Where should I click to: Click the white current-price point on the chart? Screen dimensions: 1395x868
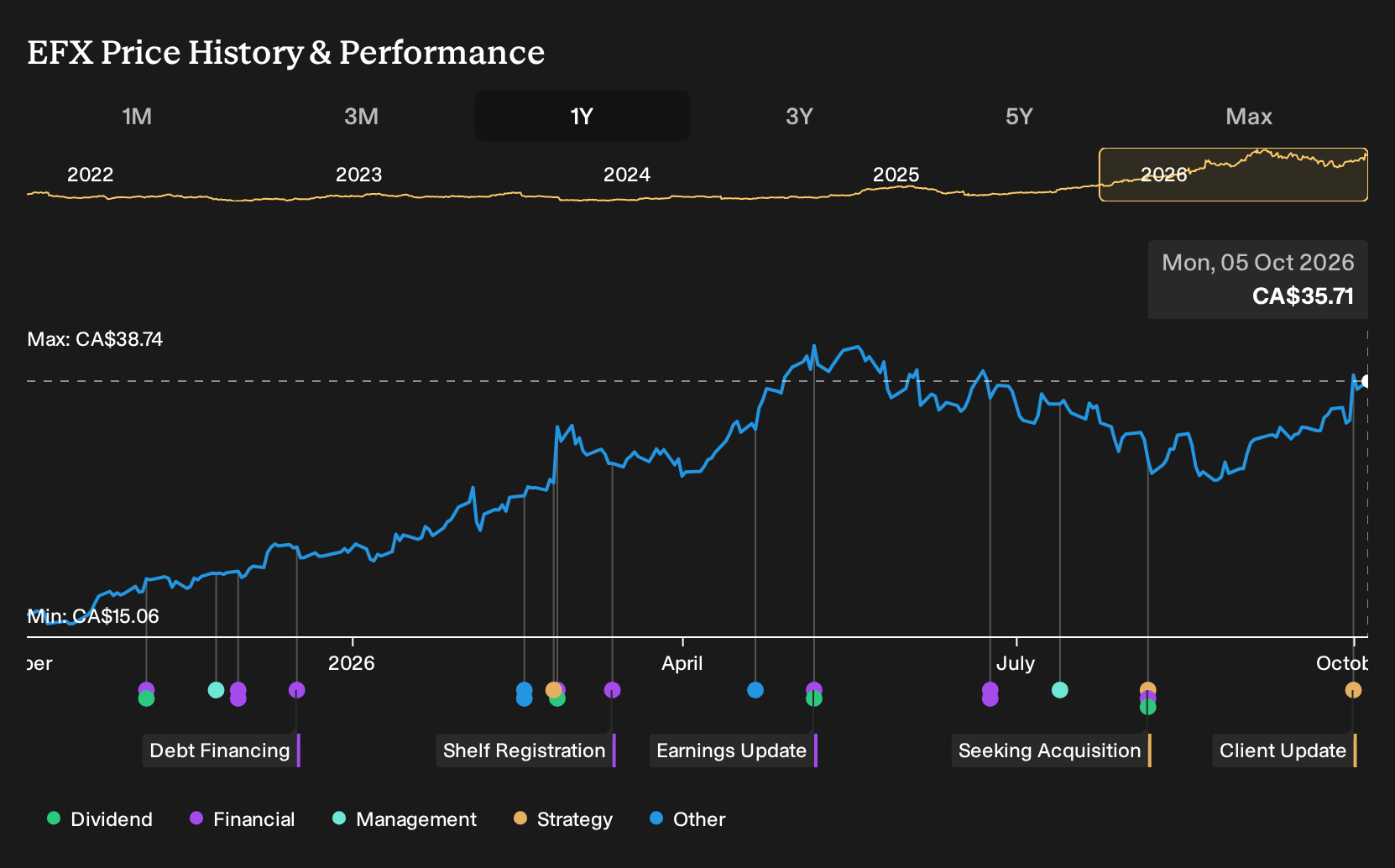point(1365,381)
